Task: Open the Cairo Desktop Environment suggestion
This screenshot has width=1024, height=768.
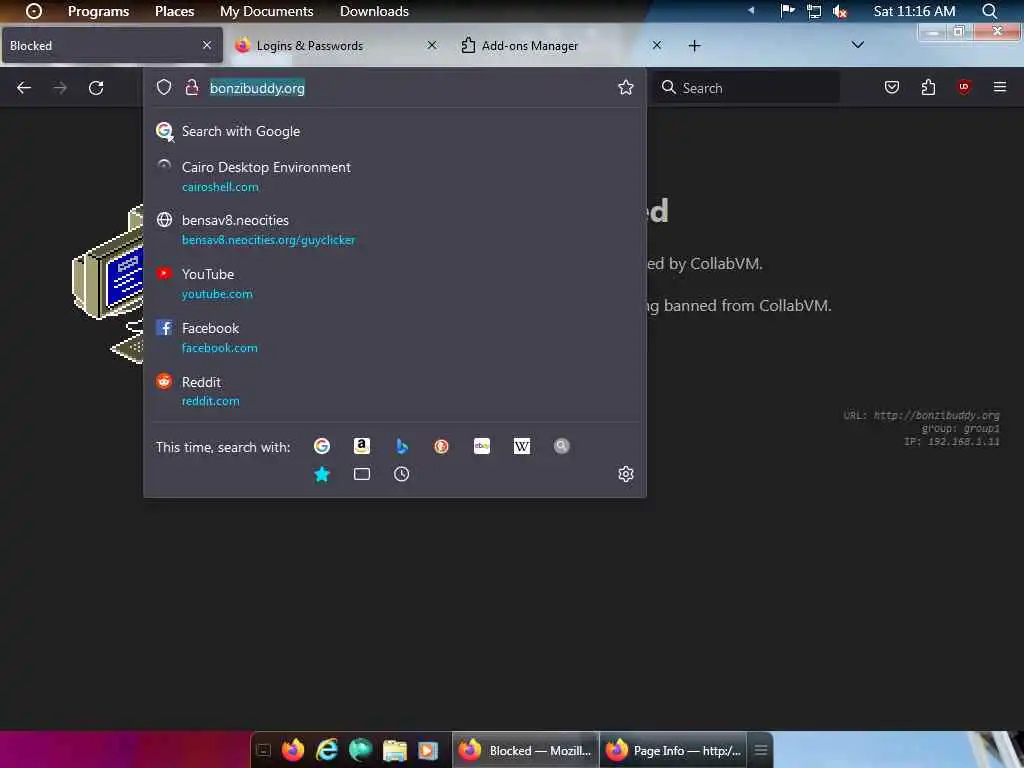Action: coord(394,176)
